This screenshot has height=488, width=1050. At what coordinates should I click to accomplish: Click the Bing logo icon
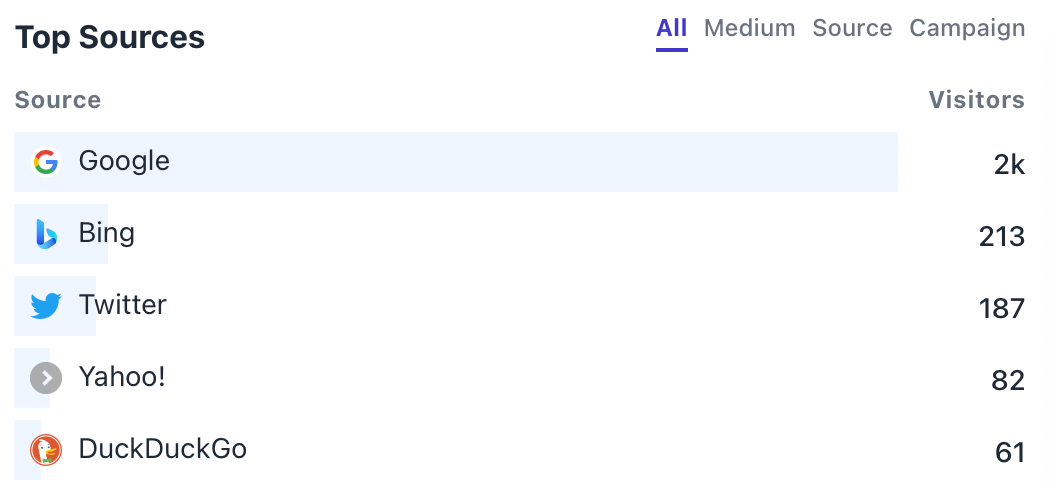pos(46,234)
